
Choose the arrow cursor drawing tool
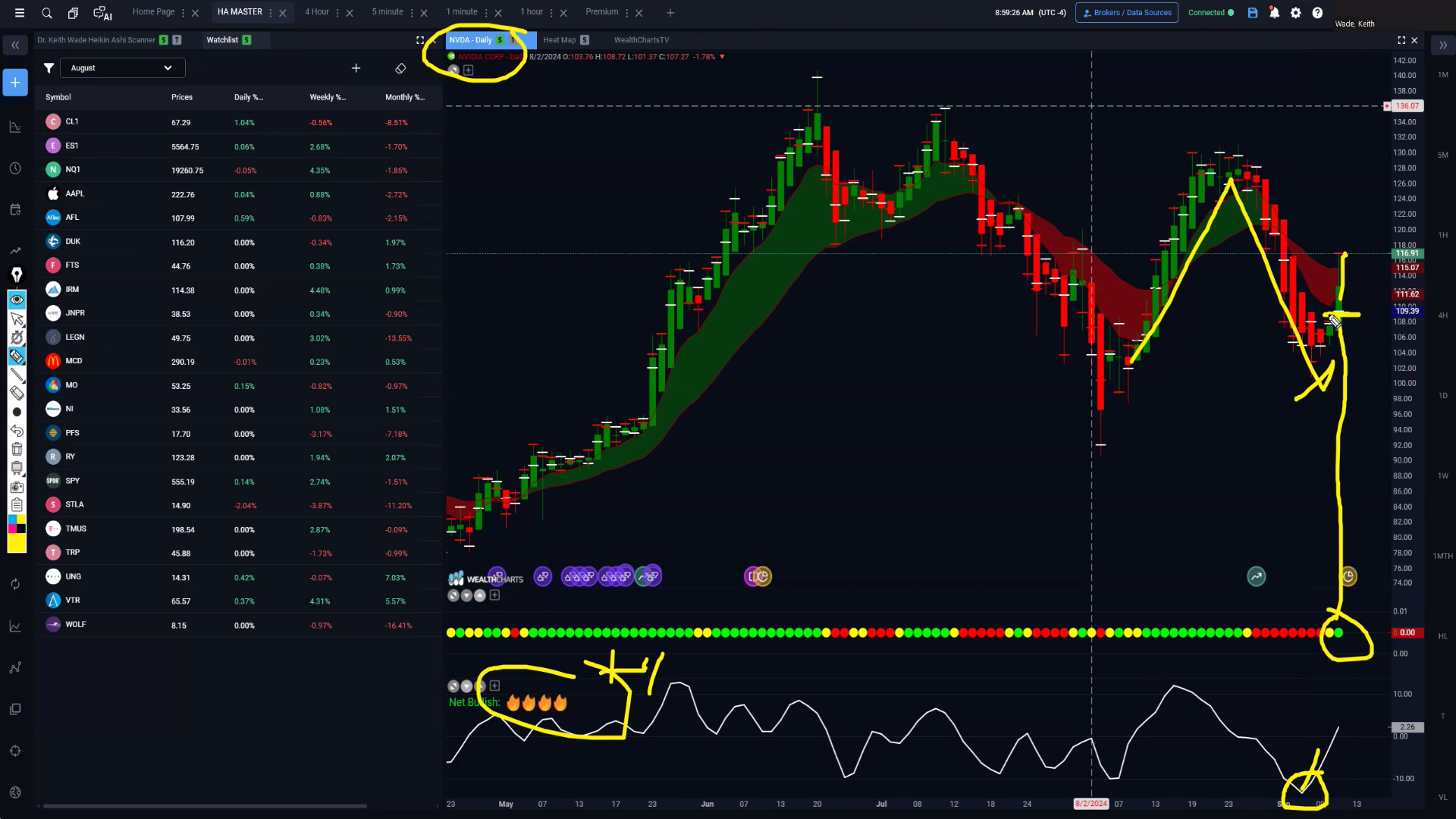17,318
